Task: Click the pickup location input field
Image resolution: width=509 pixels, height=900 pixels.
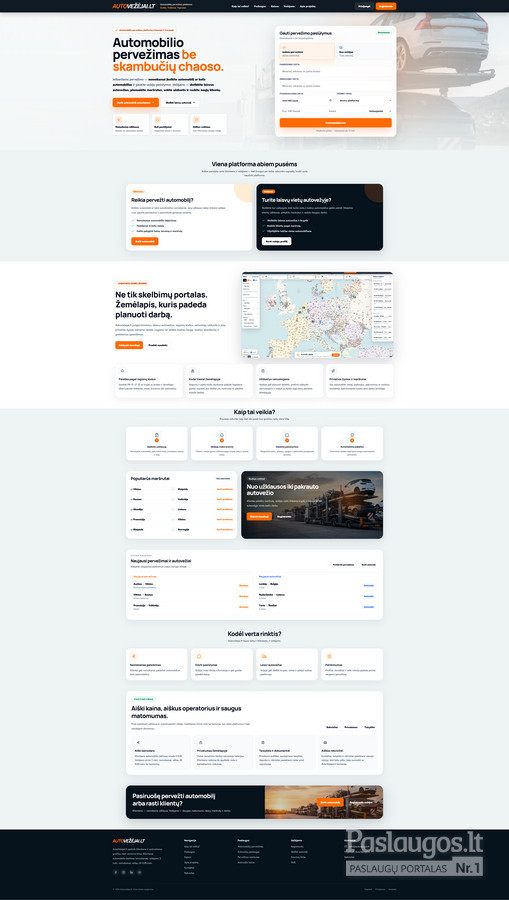Action: 336,71
